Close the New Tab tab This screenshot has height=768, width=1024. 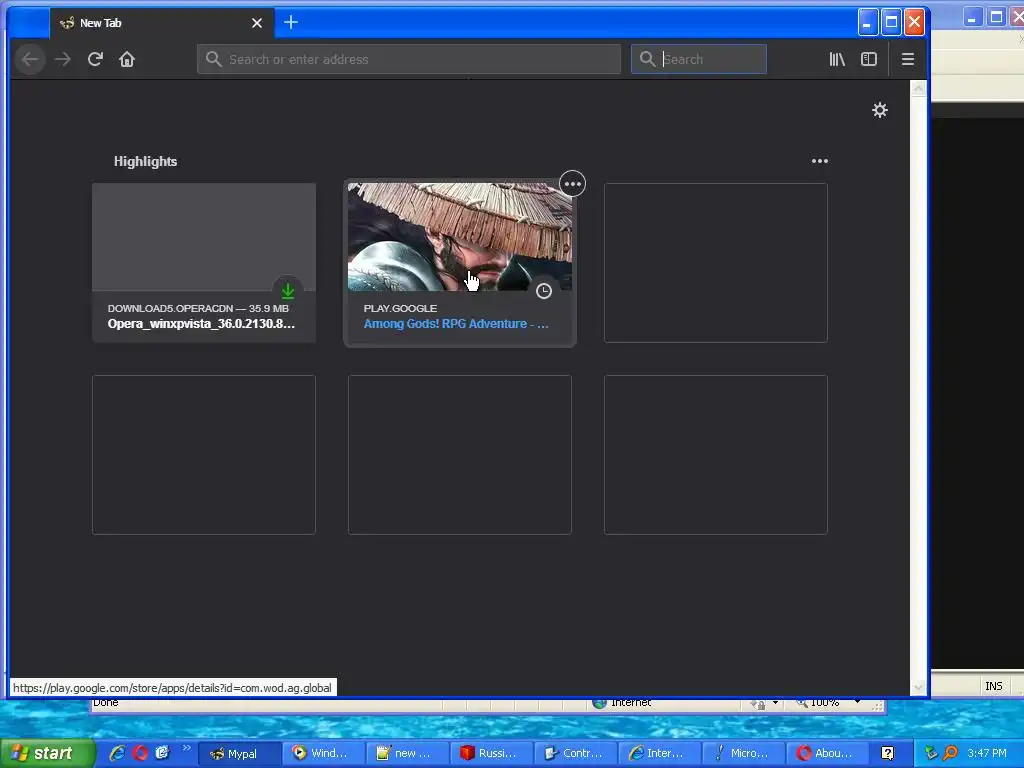tap(257, 23)
